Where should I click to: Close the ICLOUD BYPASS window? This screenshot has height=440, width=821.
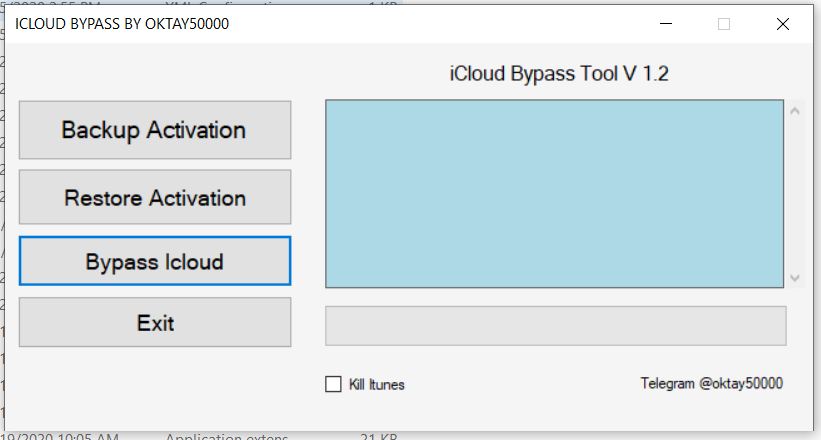[783, 24]
